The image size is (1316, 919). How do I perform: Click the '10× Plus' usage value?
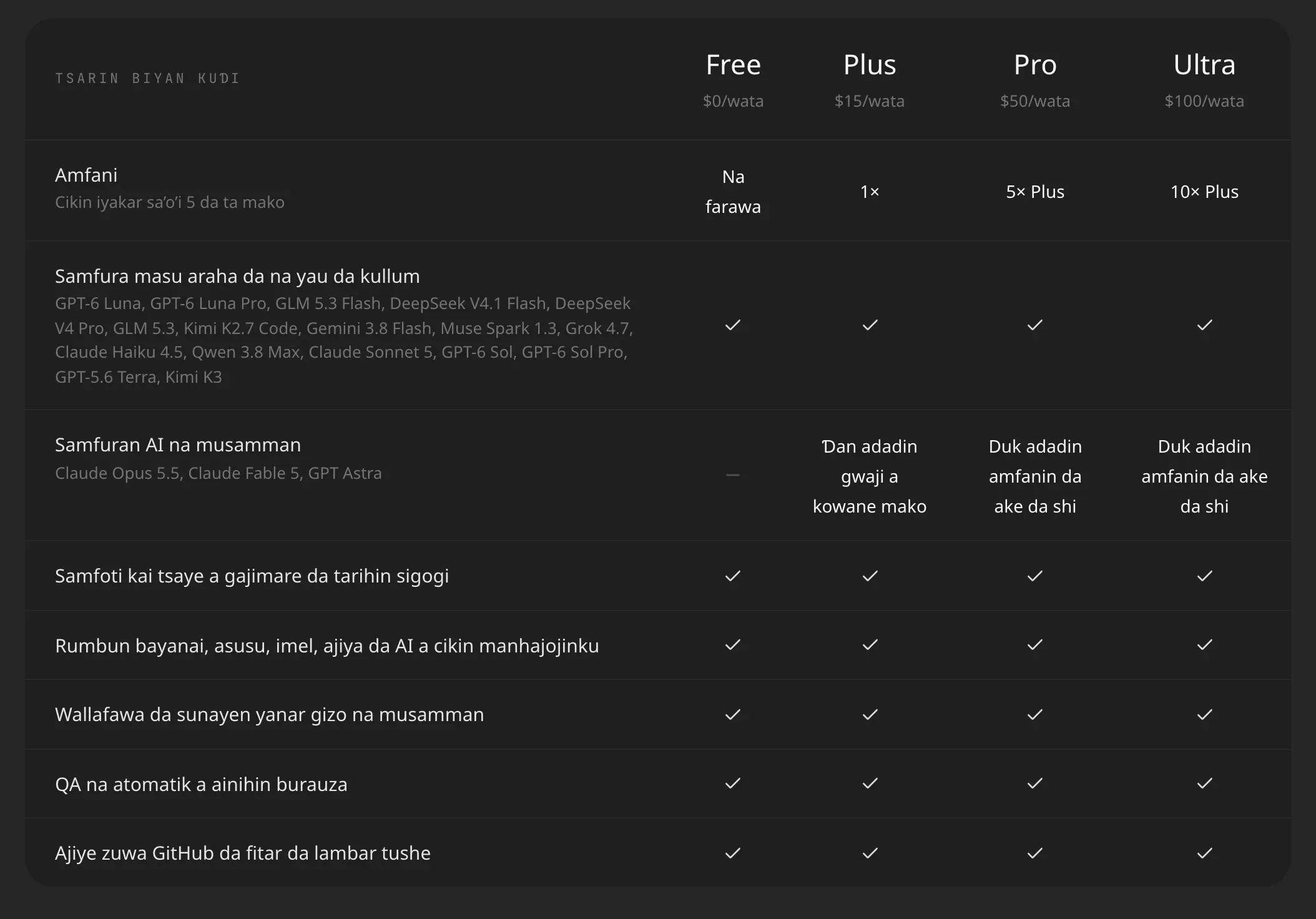1204,192
